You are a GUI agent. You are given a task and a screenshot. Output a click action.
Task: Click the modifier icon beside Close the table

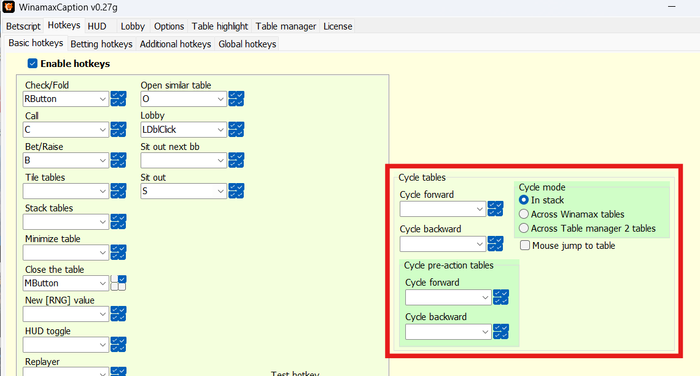coord(118,283)
